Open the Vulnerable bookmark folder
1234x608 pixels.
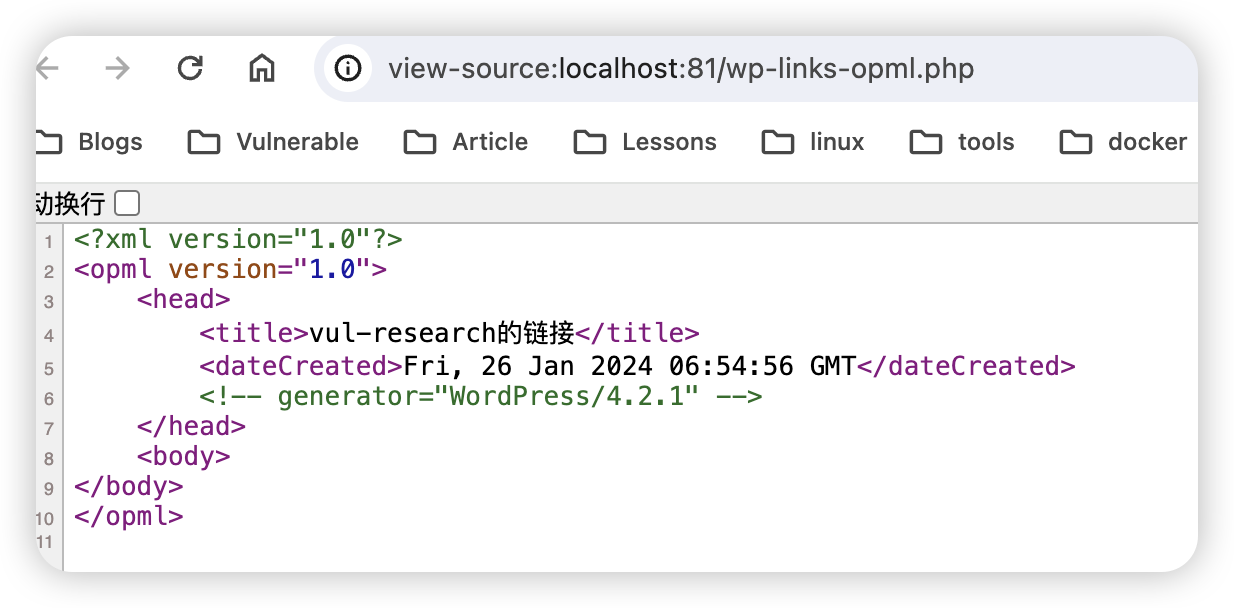click(x=273, y=142)
